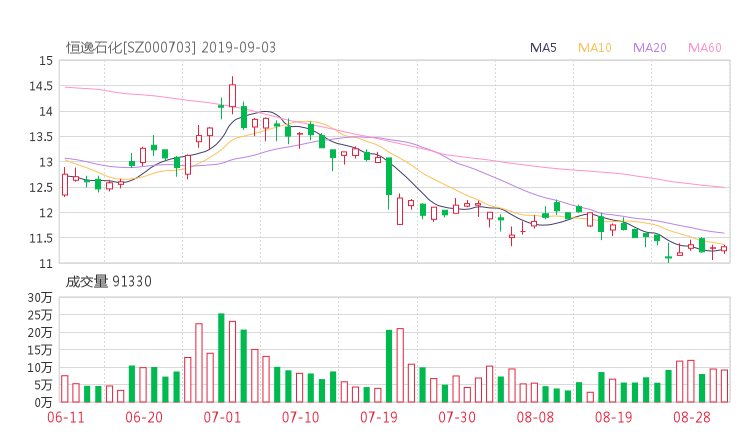Click the MA5 legend label
The image size is (740, 440).
coord(543,48)
